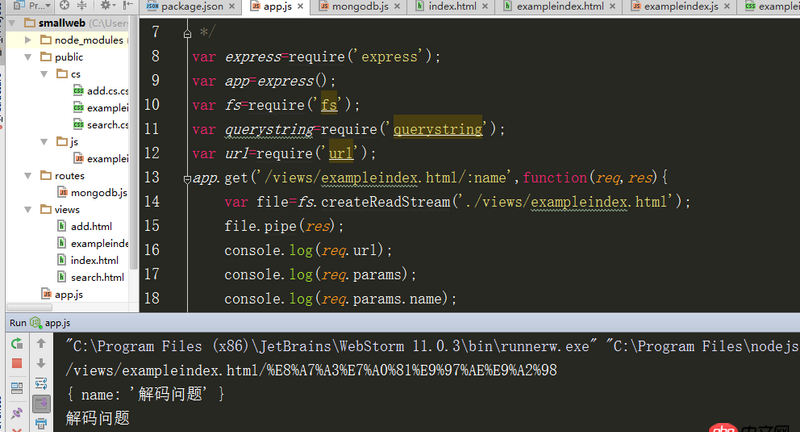Screen dimensions: 800x432
Task: Click the routes folder icon
Action: (46, 175)
